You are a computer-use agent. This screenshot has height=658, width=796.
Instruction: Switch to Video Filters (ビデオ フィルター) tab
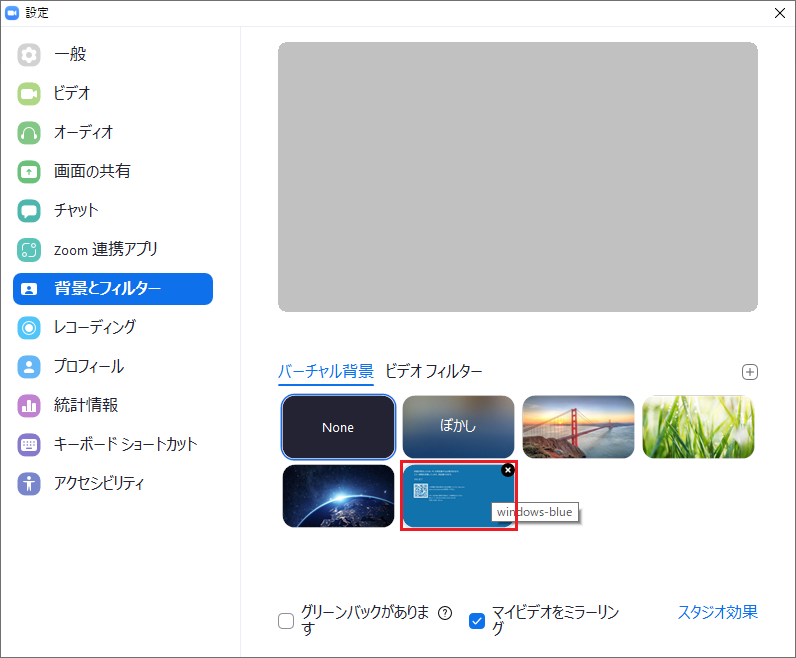[433, 372]
